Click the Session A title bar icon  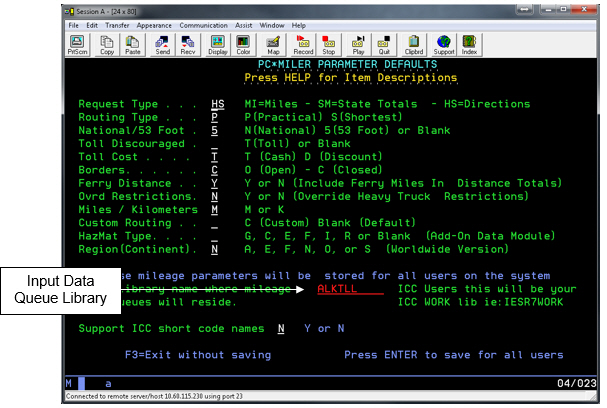(70, 12)
